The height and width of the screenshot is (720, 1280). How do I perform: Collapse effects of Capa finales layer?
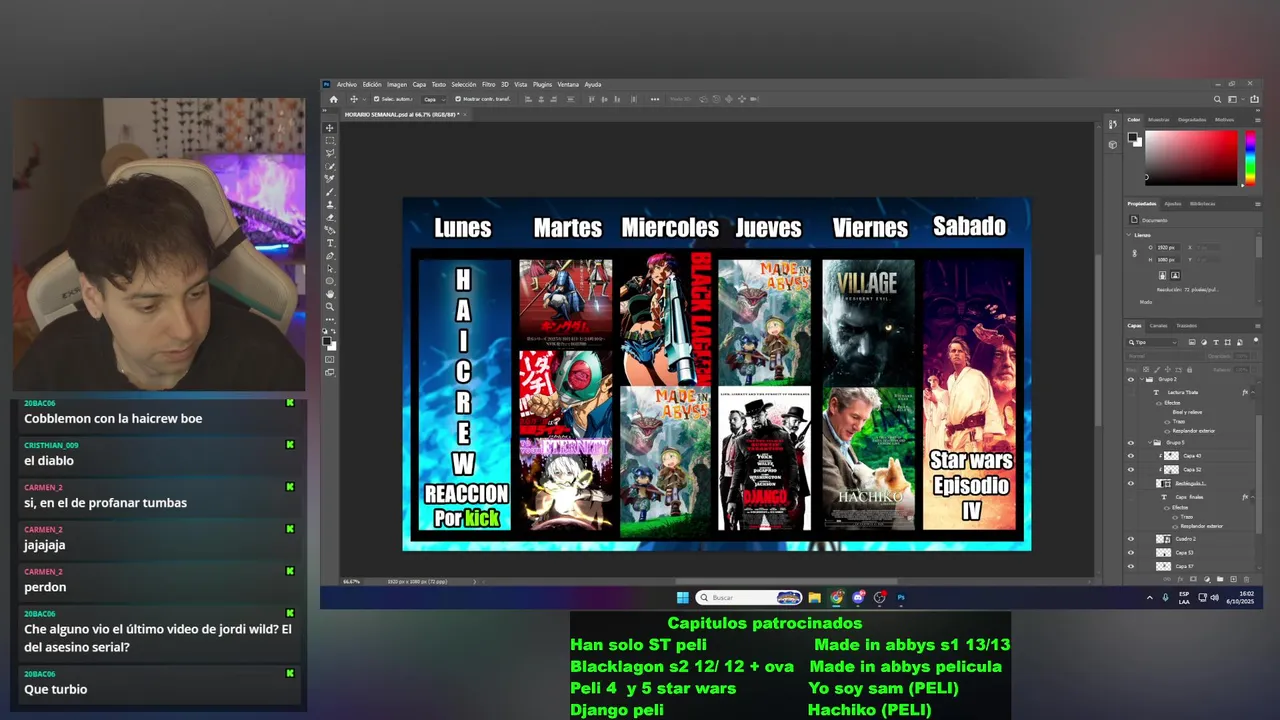click(x=1252, y=497)
